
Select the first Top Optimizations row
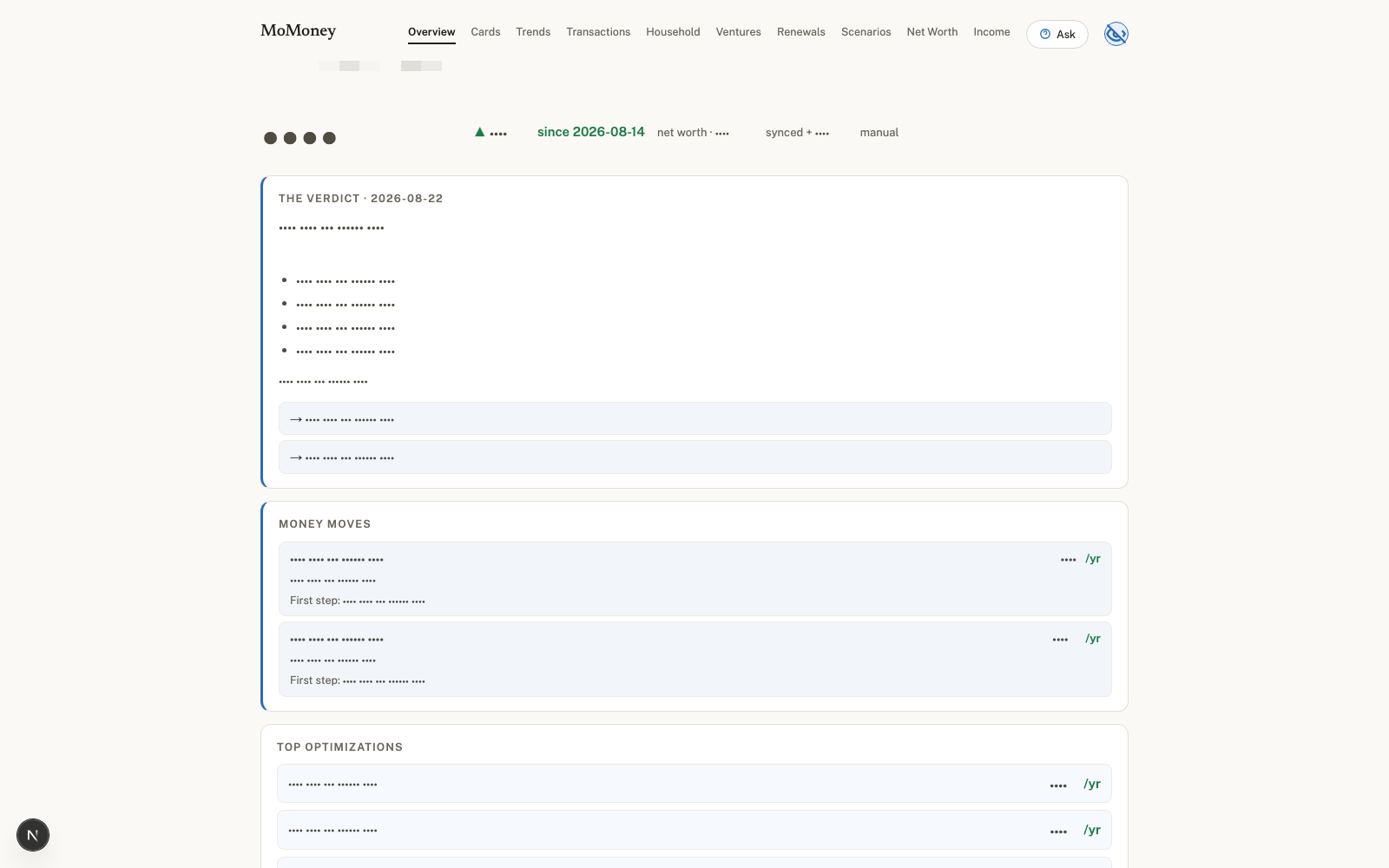point(694,784)
